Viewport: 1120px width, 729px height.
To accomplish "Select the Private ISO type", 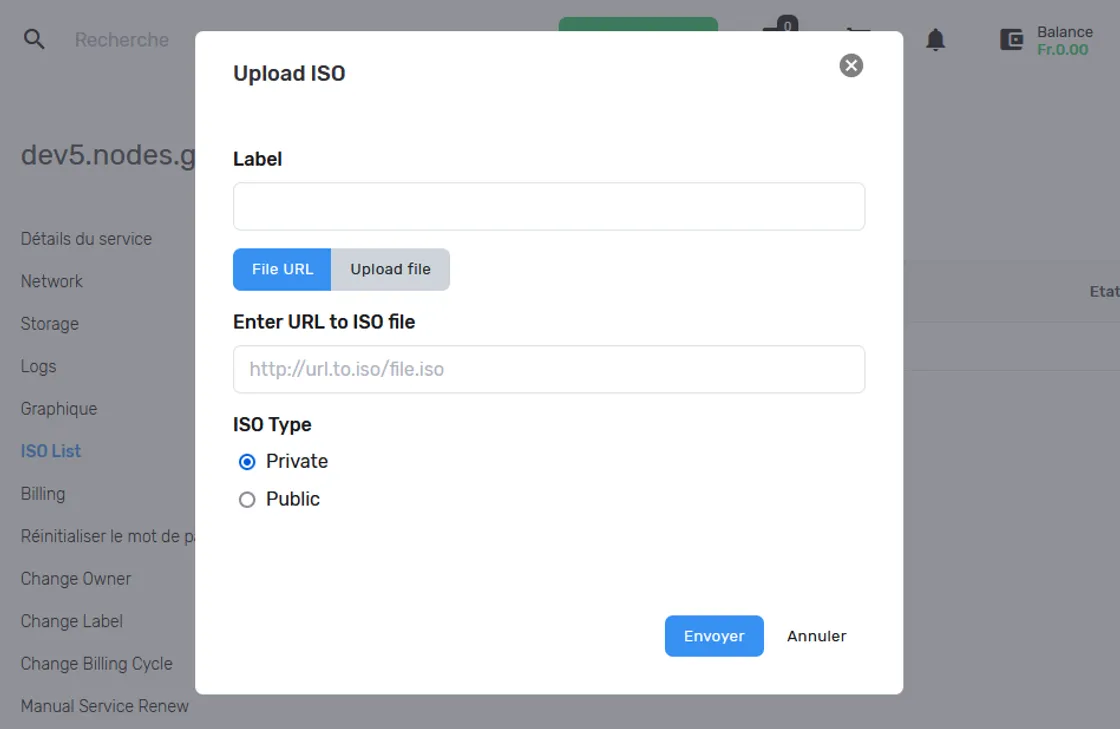I will (x=247, y=462).
